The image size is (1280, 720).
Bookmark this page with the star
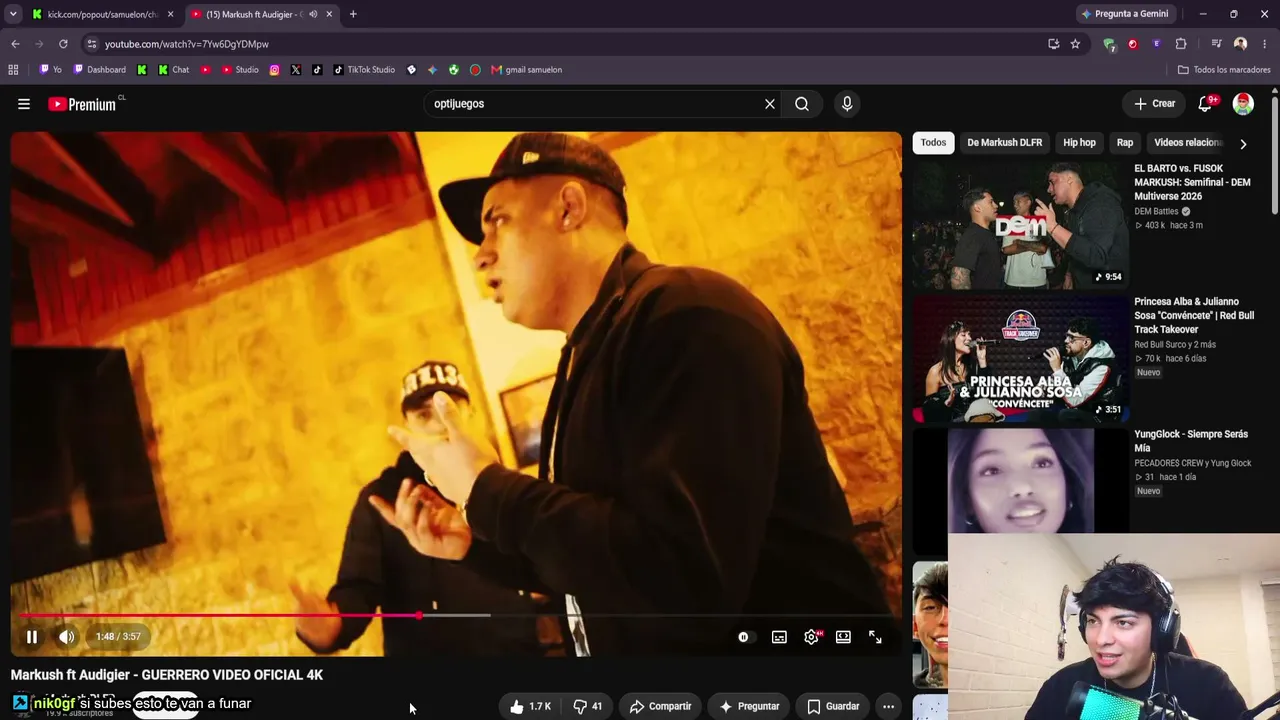pos(1075,44)
